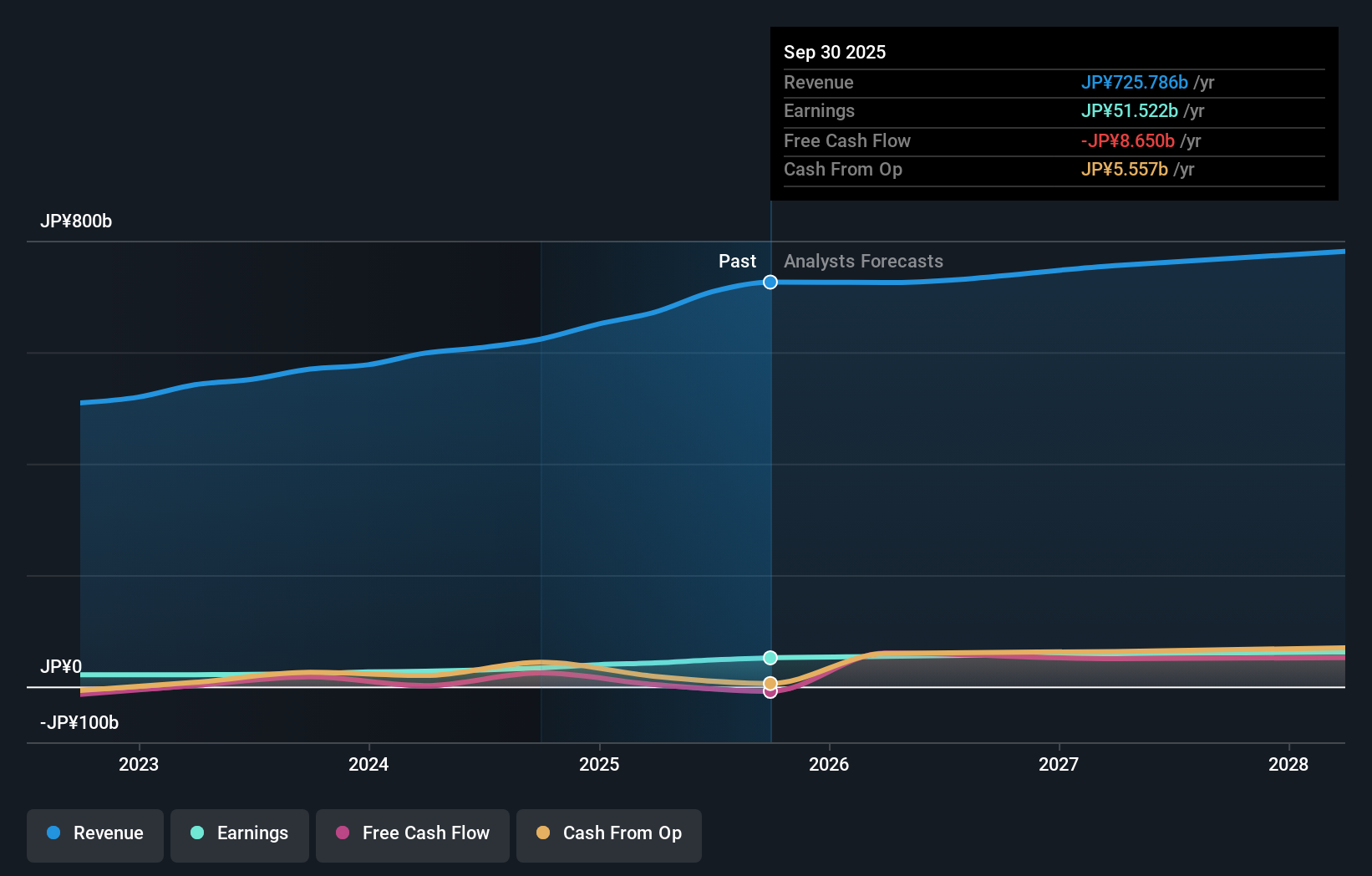Click the -JP¥8.650b Free Cash Flow value
The image size is (1372, 876).
1129,140
